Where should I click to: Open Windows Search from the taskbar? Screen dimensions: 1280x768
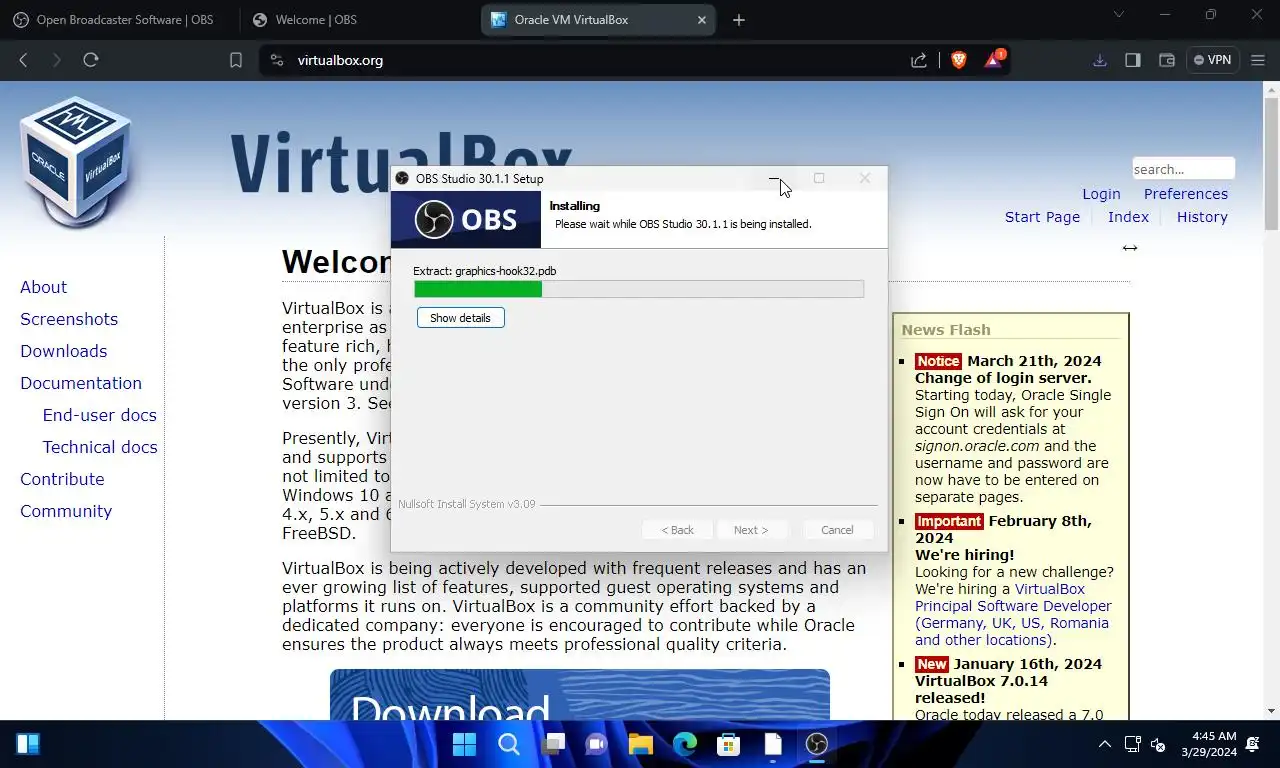click(509, 744)
